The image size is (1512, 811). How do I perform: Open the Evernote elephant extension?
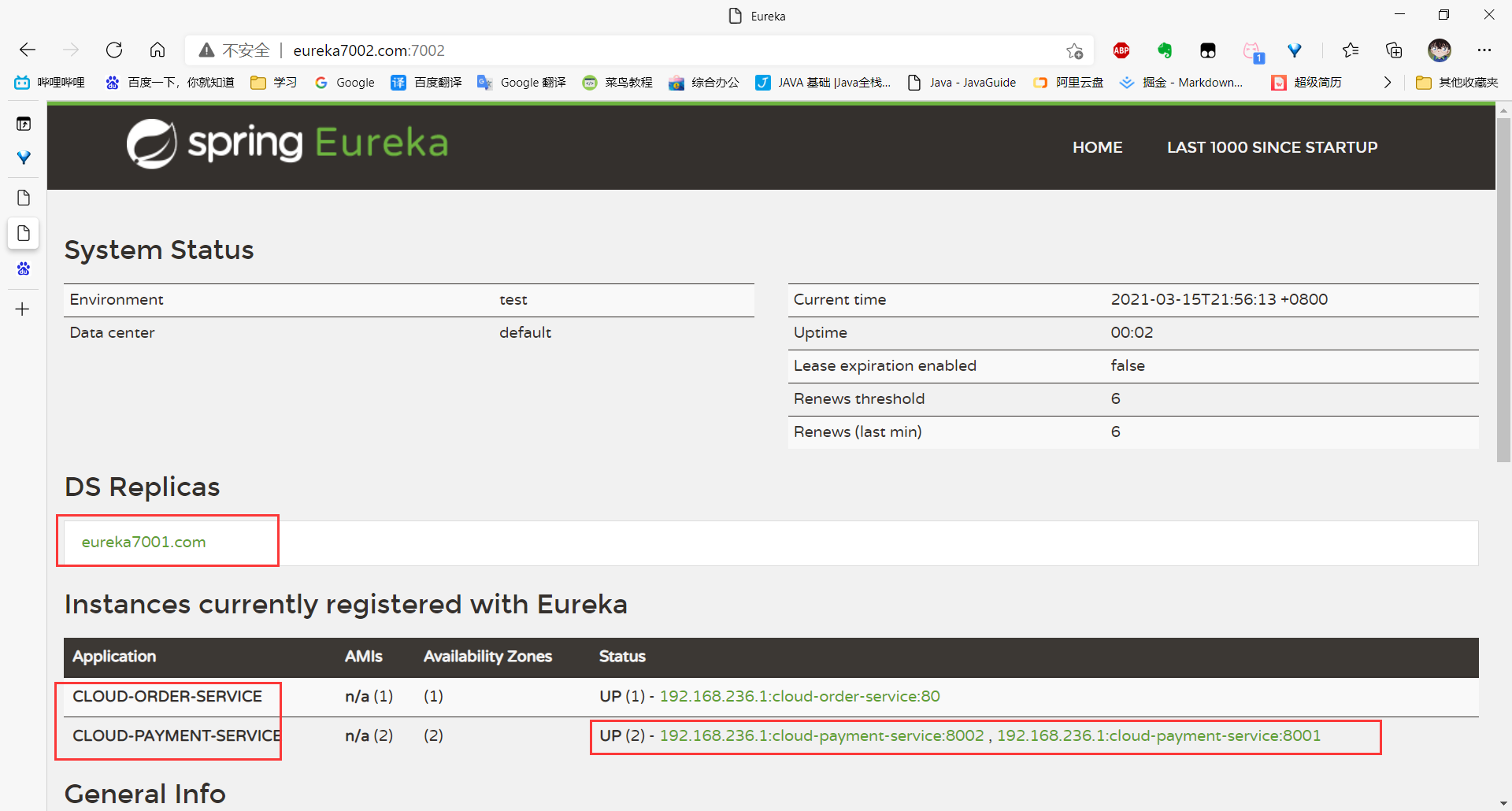tap(1165, 50)
